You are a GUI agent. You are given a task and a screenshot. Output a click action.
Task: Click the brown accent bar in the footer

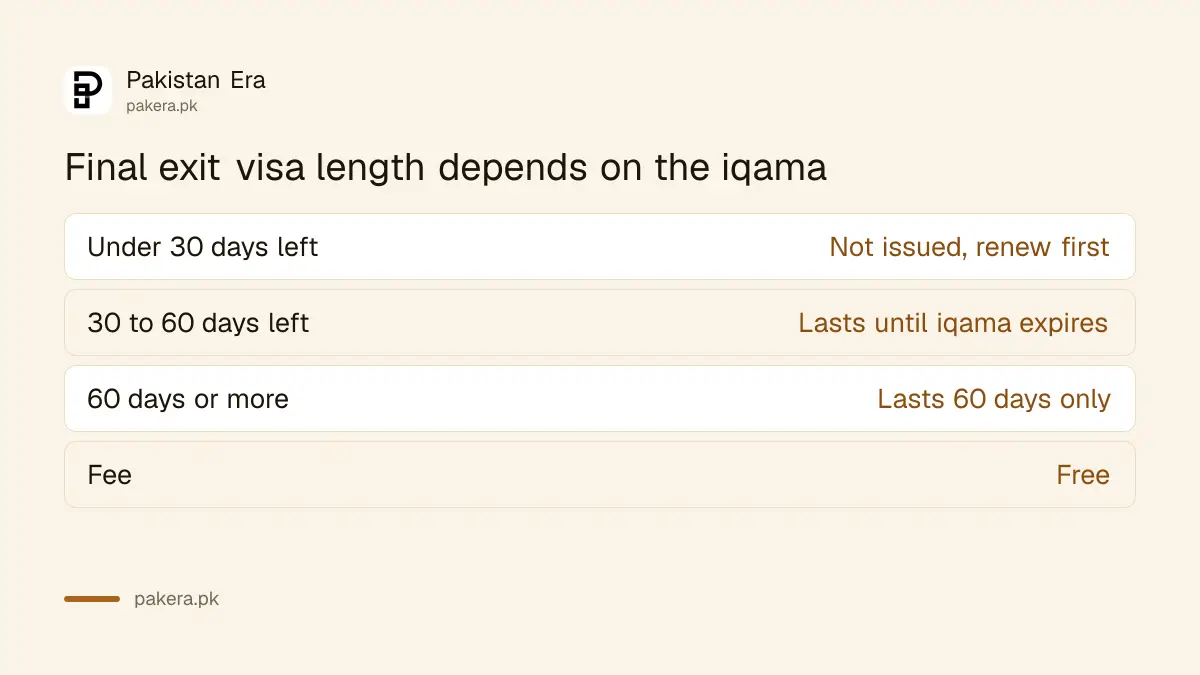tap(92, 599)
